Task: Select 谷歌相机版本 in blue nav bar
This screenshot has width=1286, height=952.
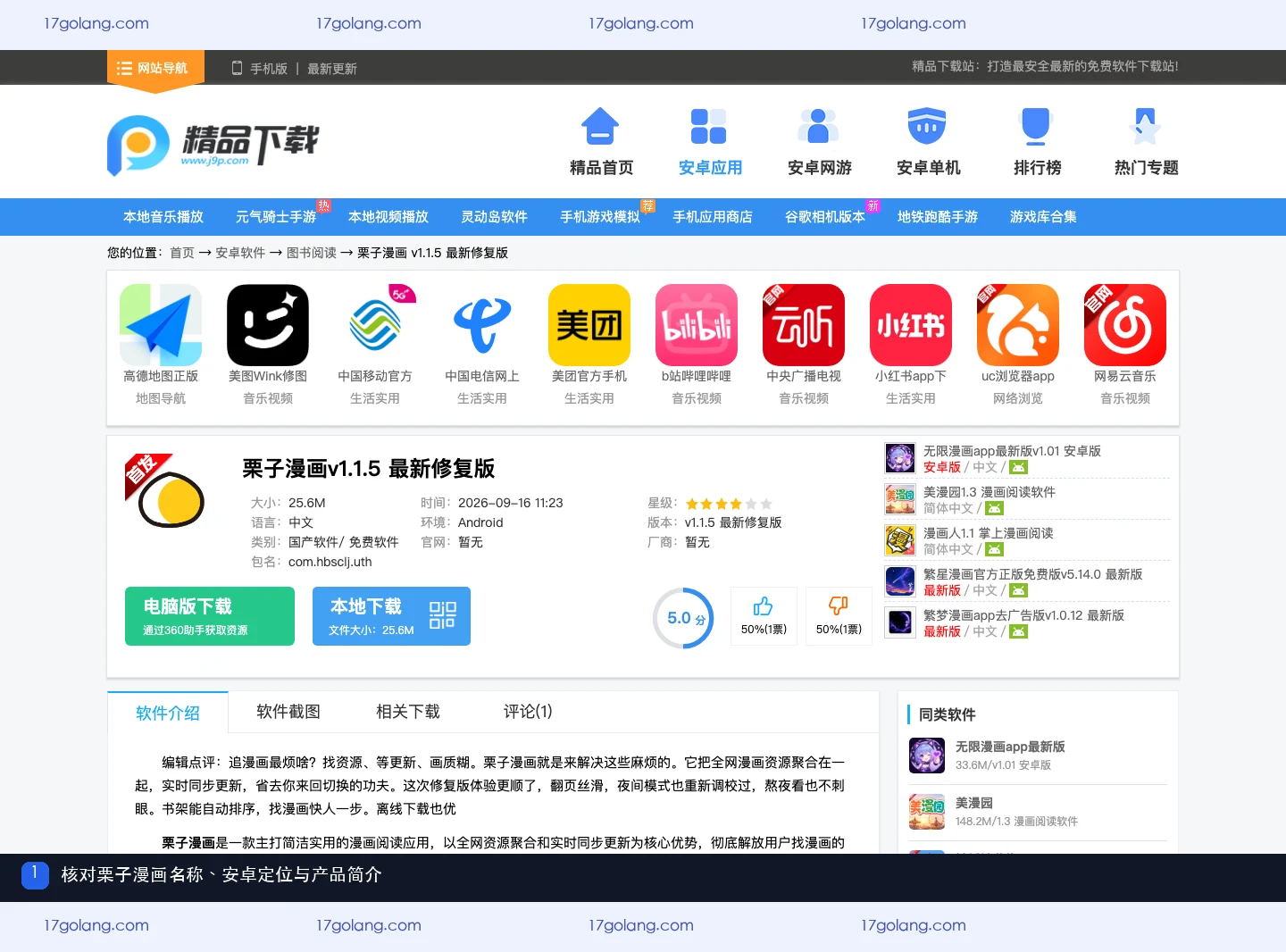Action: tap(825, 217)
